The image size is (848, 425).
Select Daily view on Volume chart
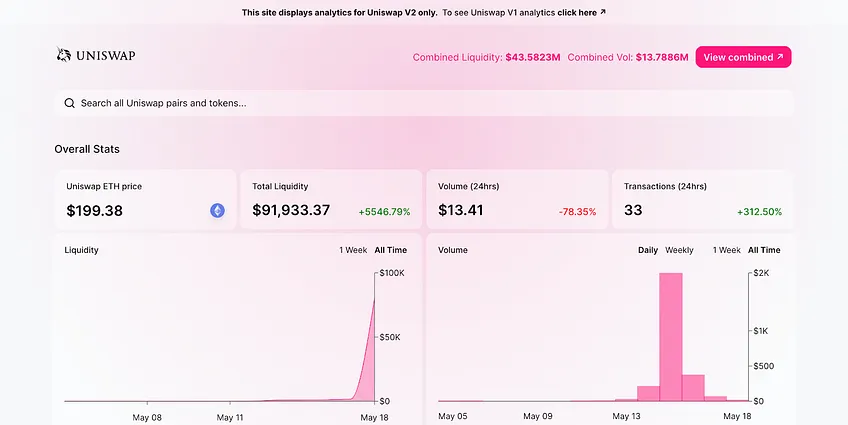(648, 250)
